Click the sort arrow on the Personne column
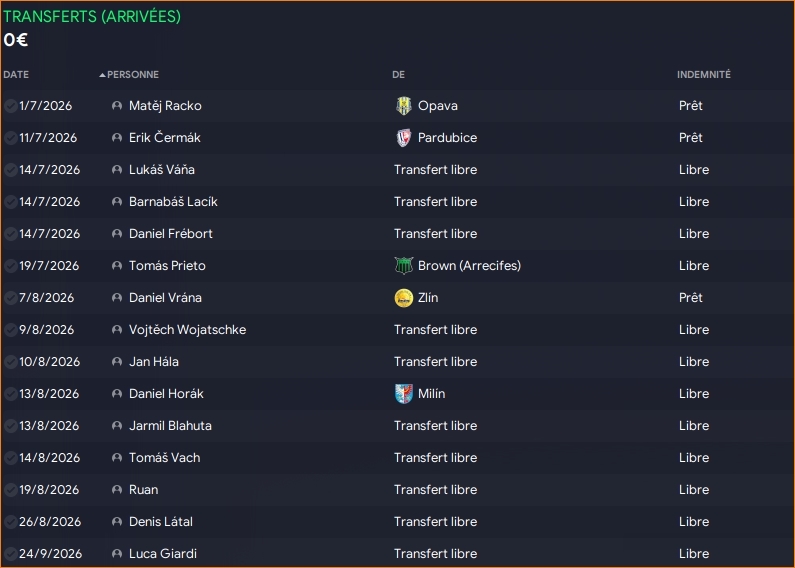This screenshot has height=568, width=795. tap(102, 75)
